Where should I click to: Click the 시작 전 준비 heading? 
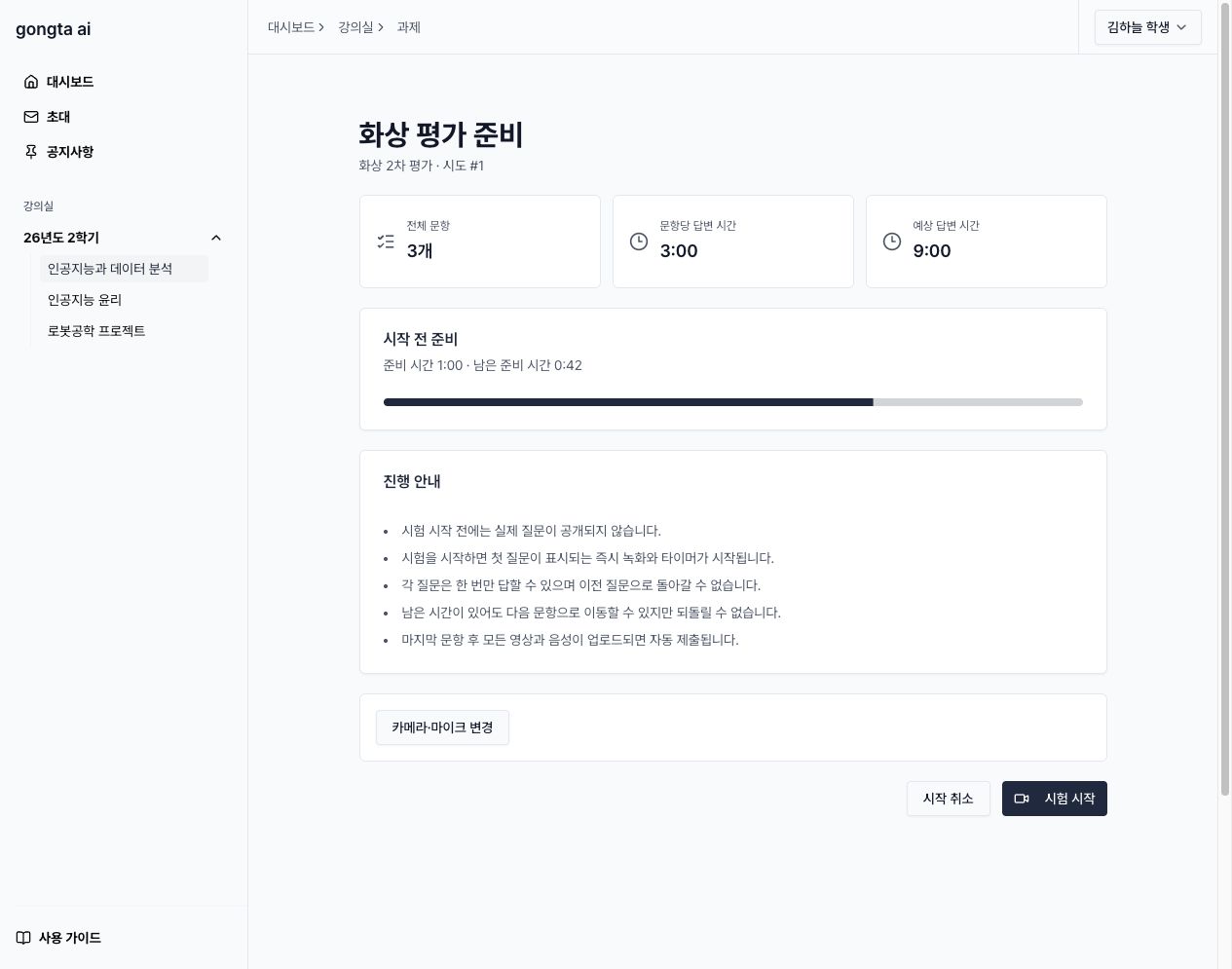click(421, 339)
